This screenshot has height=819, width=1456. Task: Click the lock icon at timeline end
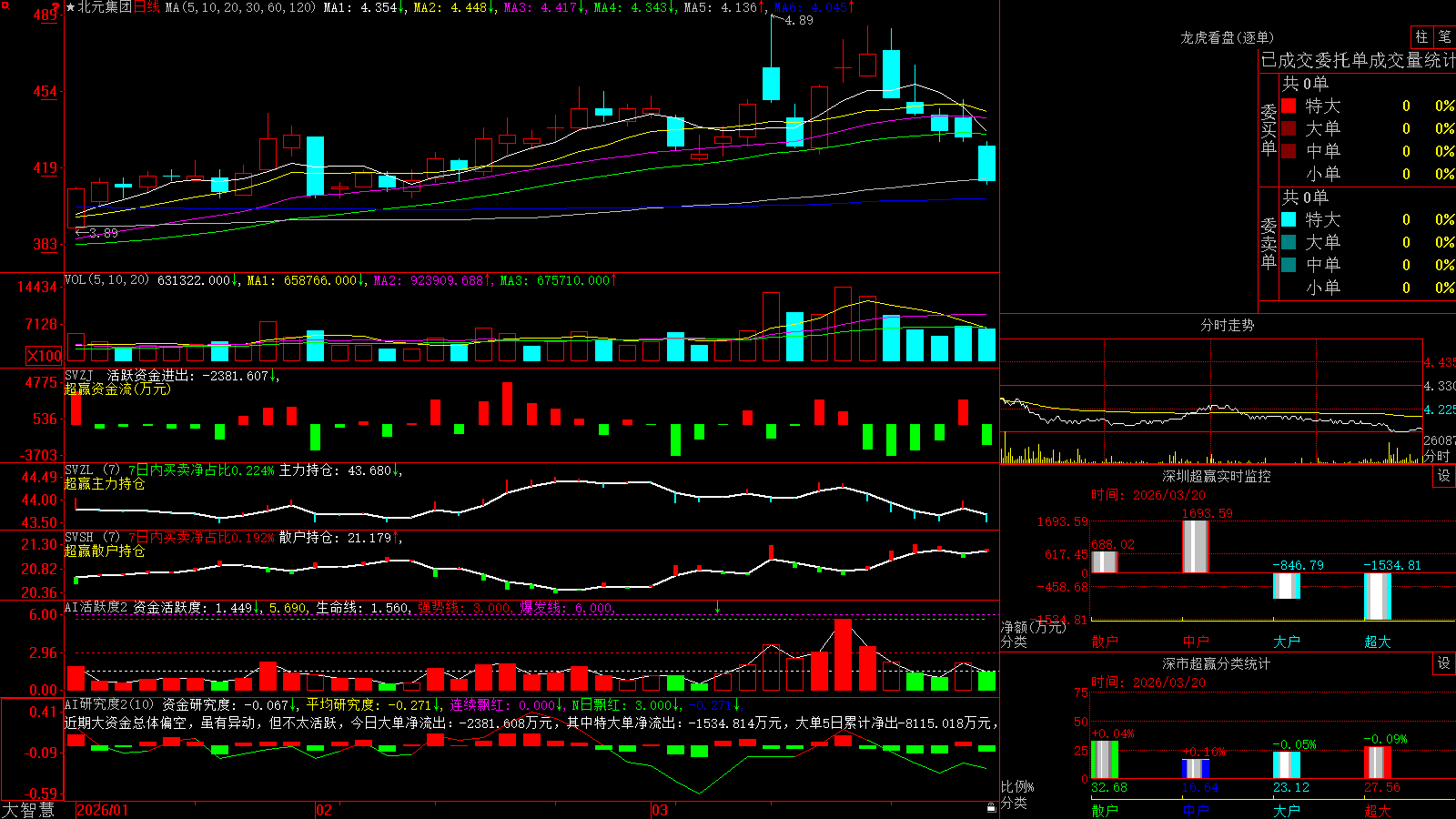pos(992,808)
